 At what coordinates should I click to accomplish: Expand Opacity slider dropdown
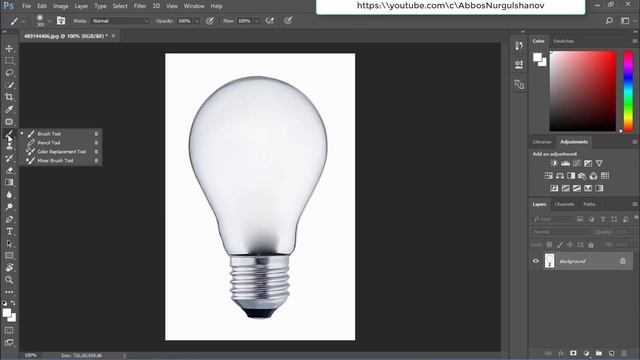[x=197, y=21]
